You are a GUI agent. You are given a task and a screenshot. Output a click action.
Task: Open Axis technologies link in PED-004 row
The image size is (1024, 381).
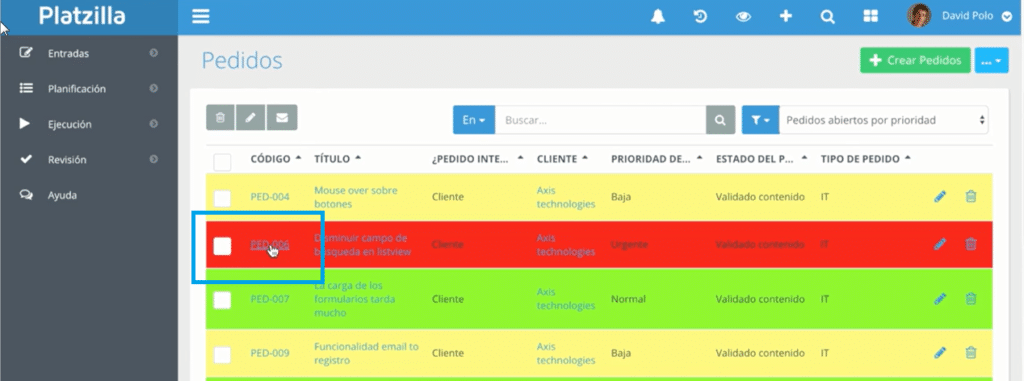click(566, 197)
